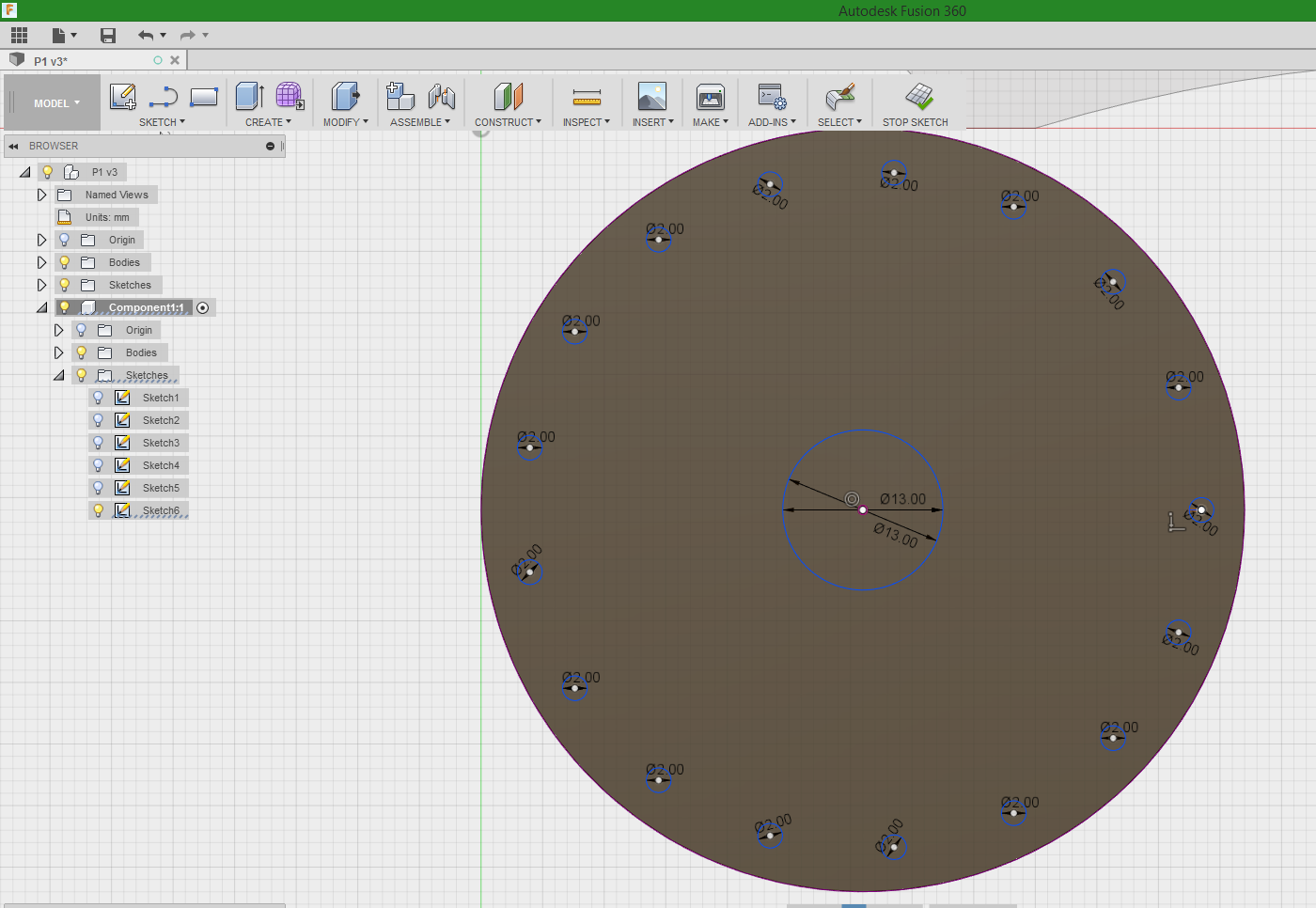Expand the top-level Bodies folder
Viewport: 1316px width, 908px height.
click(41, 262)
